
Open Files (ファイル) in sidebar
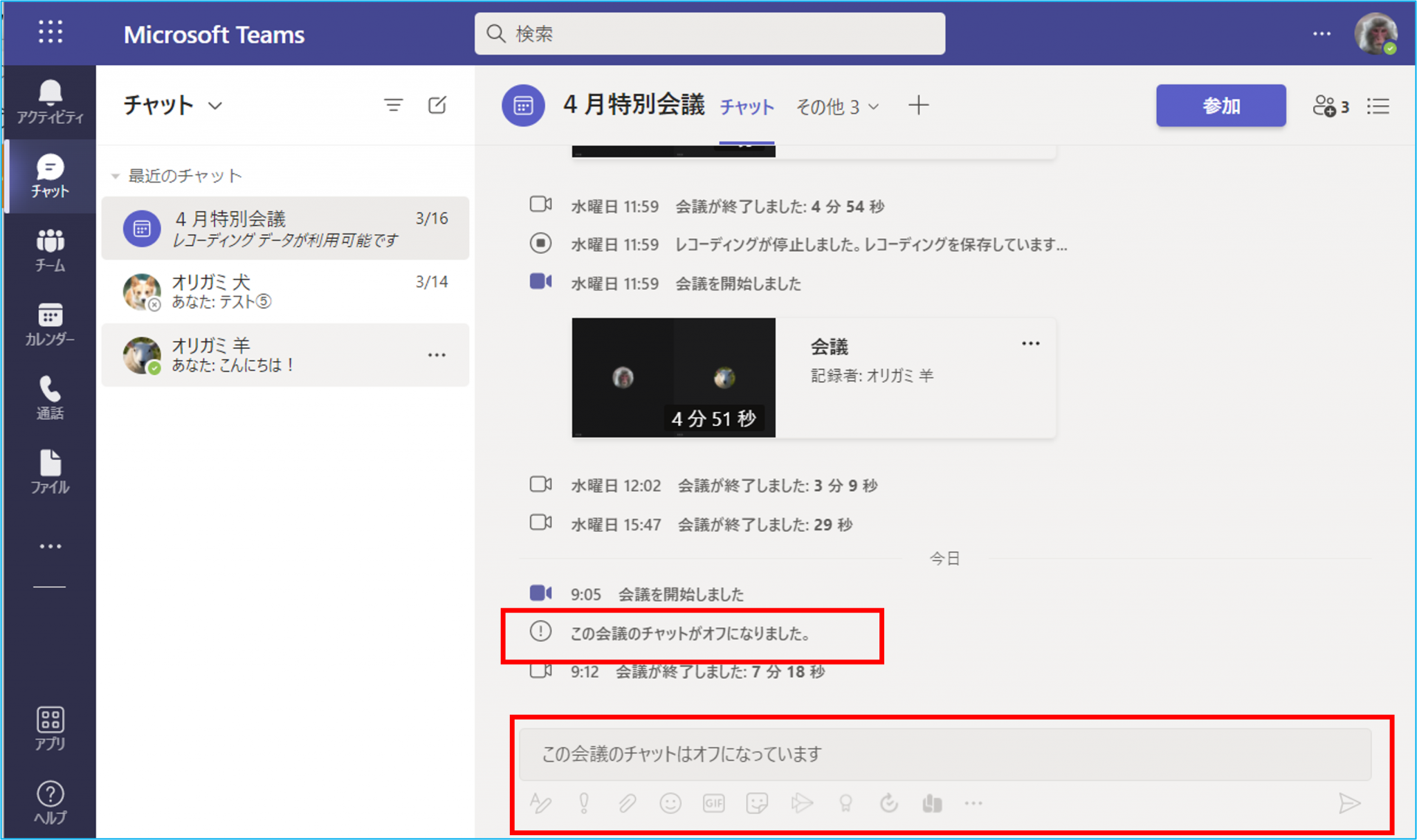point(50,472)
